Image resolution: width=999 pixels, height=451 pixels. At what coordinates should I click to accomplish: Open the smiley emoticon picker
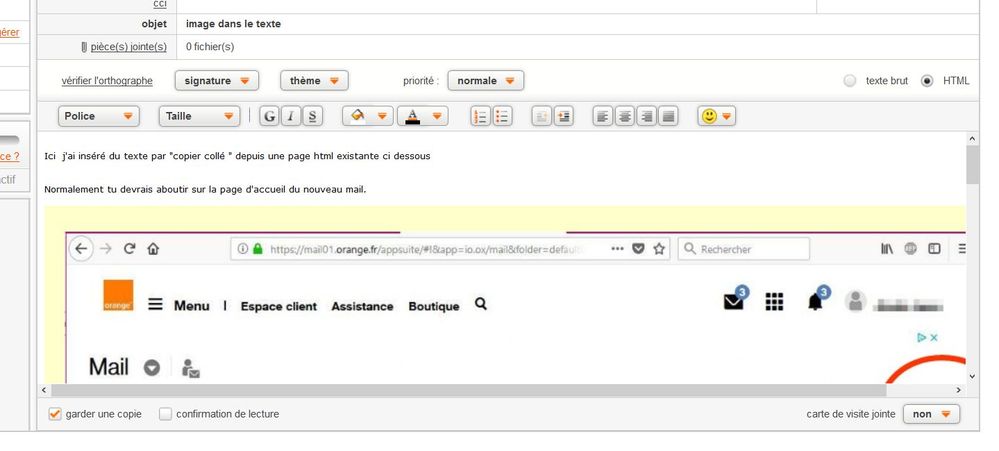(716, 116)
